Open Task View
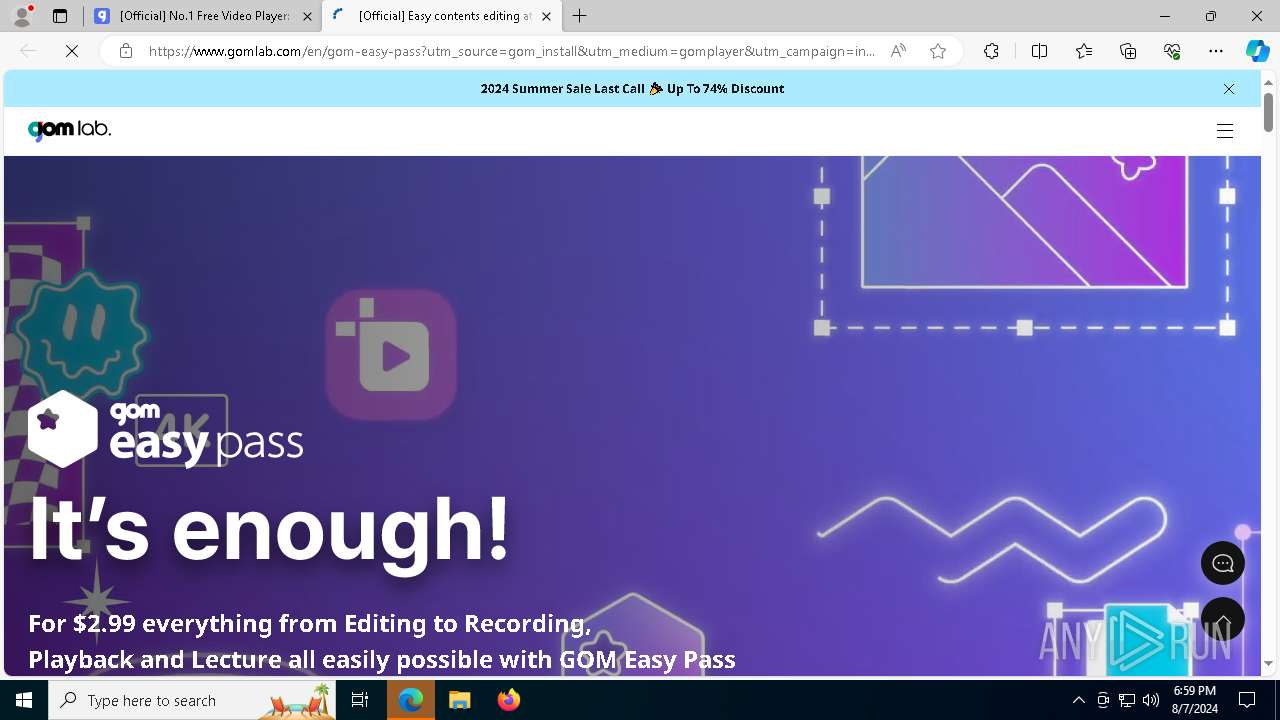 click(360, 700)
